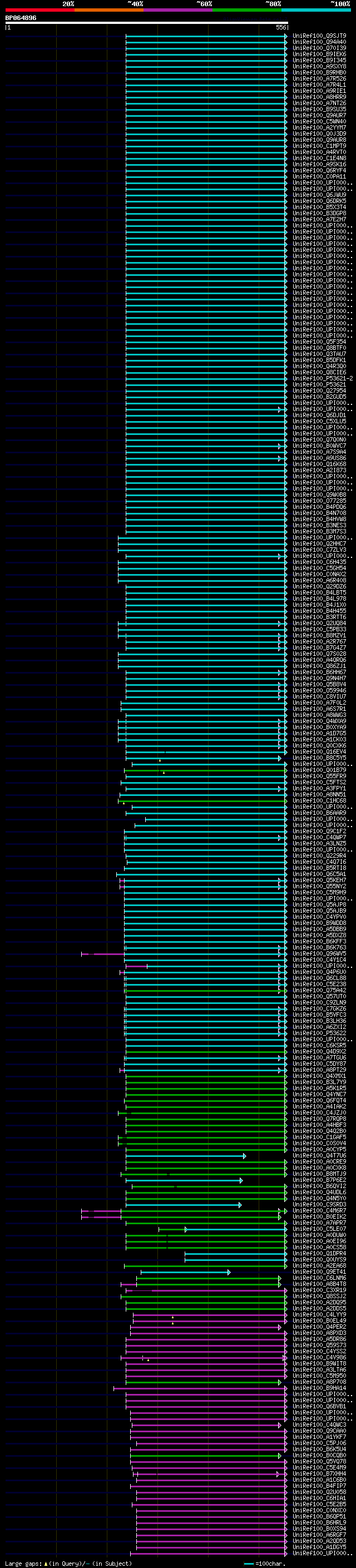Select hit label UniRef100_C9ZLN9
The image size is (356, 1568).
point(319,1002)
